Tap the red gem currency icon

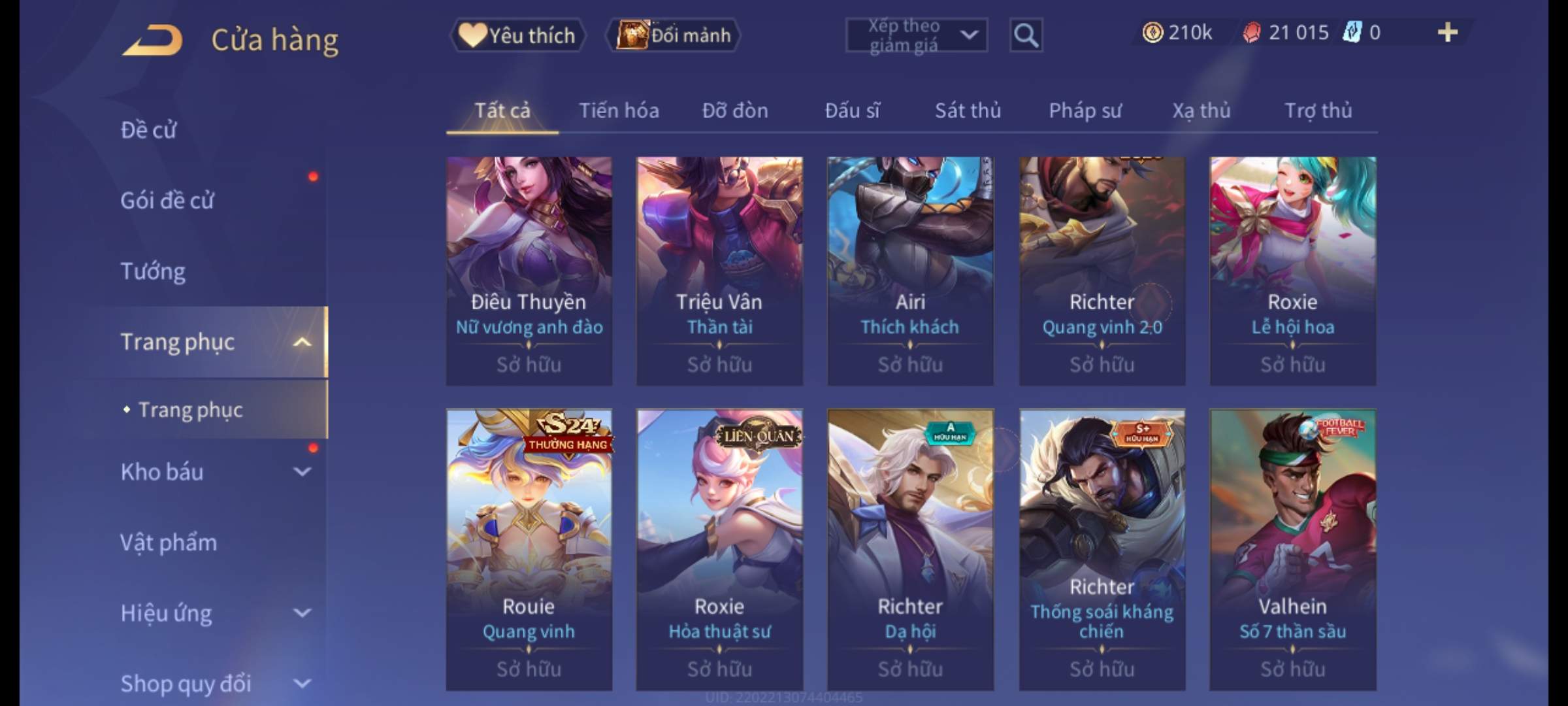(x=1252, y=32)
